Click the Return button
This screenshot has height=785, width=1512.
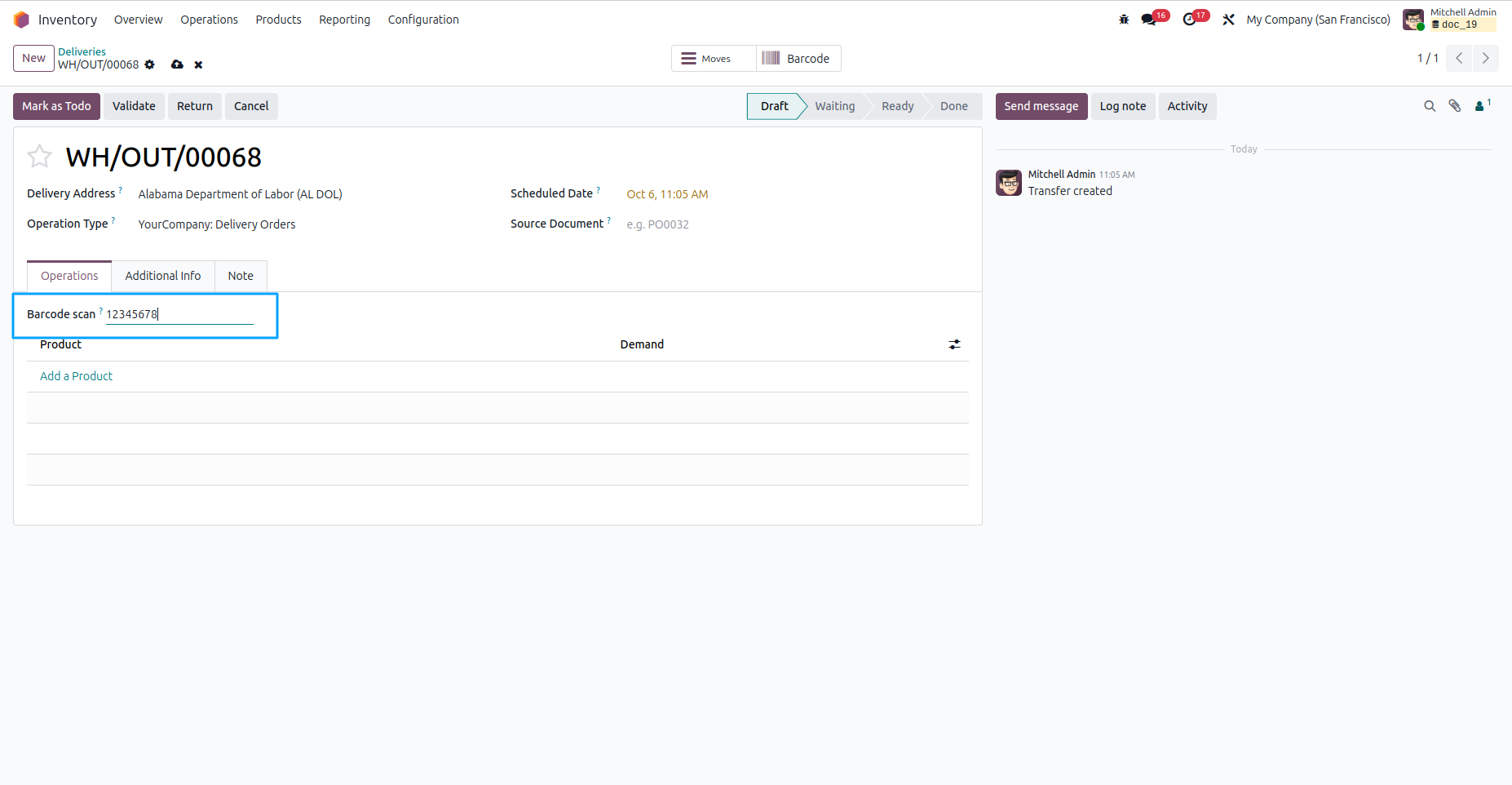coord(195,106)
